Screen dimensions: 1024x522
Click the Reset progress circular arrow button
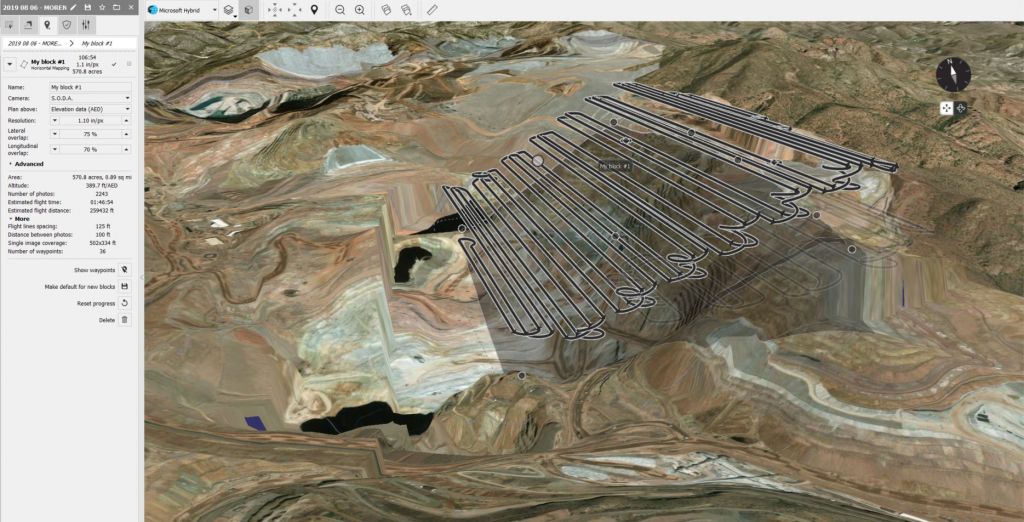(124, 303)
